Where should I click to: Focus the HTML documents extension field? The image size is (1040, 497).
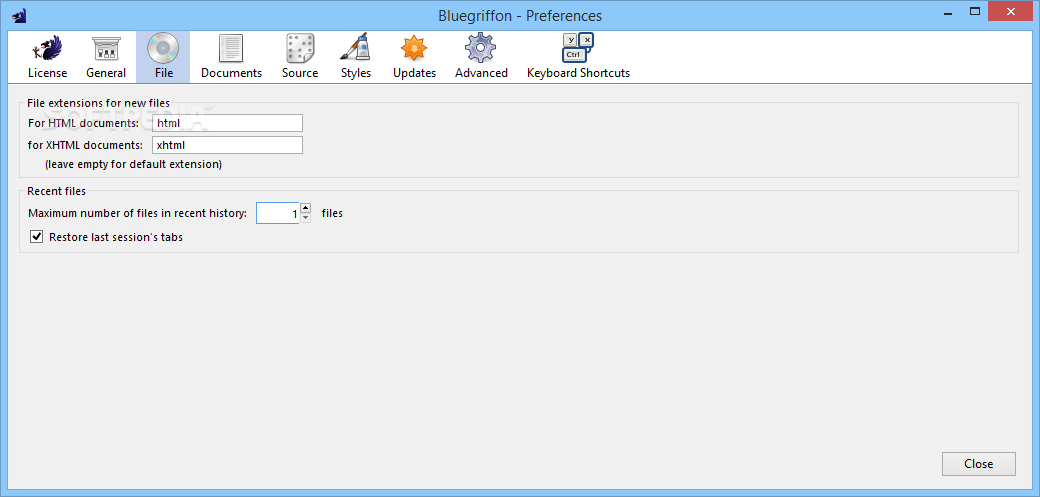227,123
